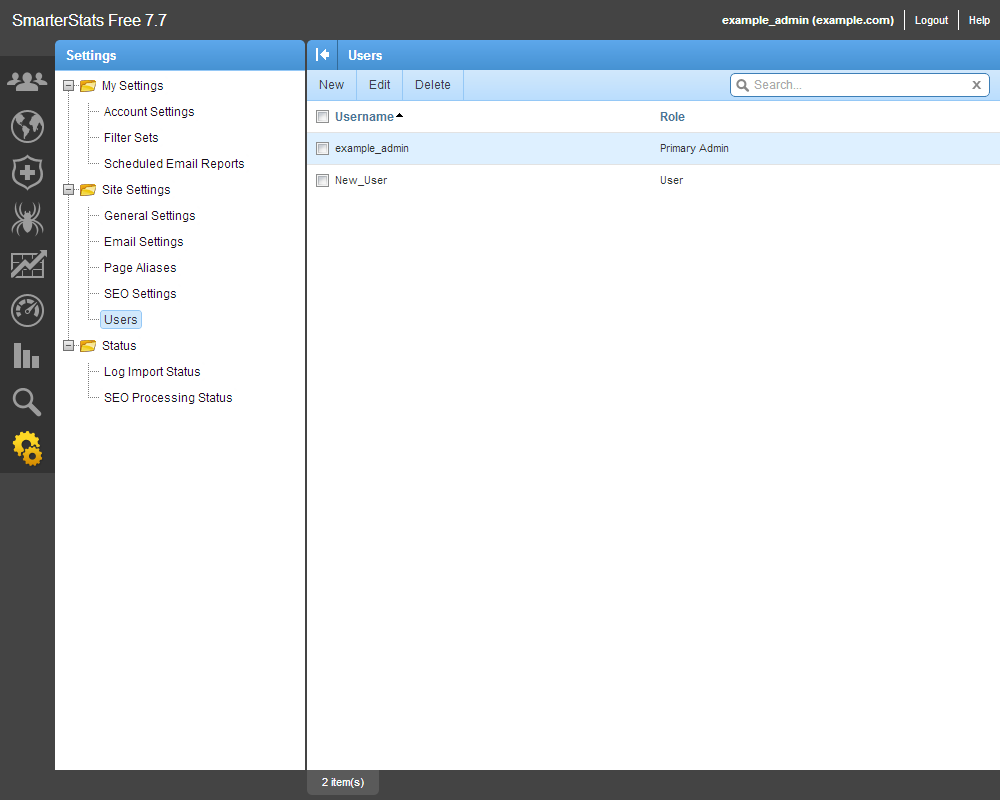The height and width of the screenshot is (800, 1000).
Task: Open General Settings in tree
Action: 150,216
